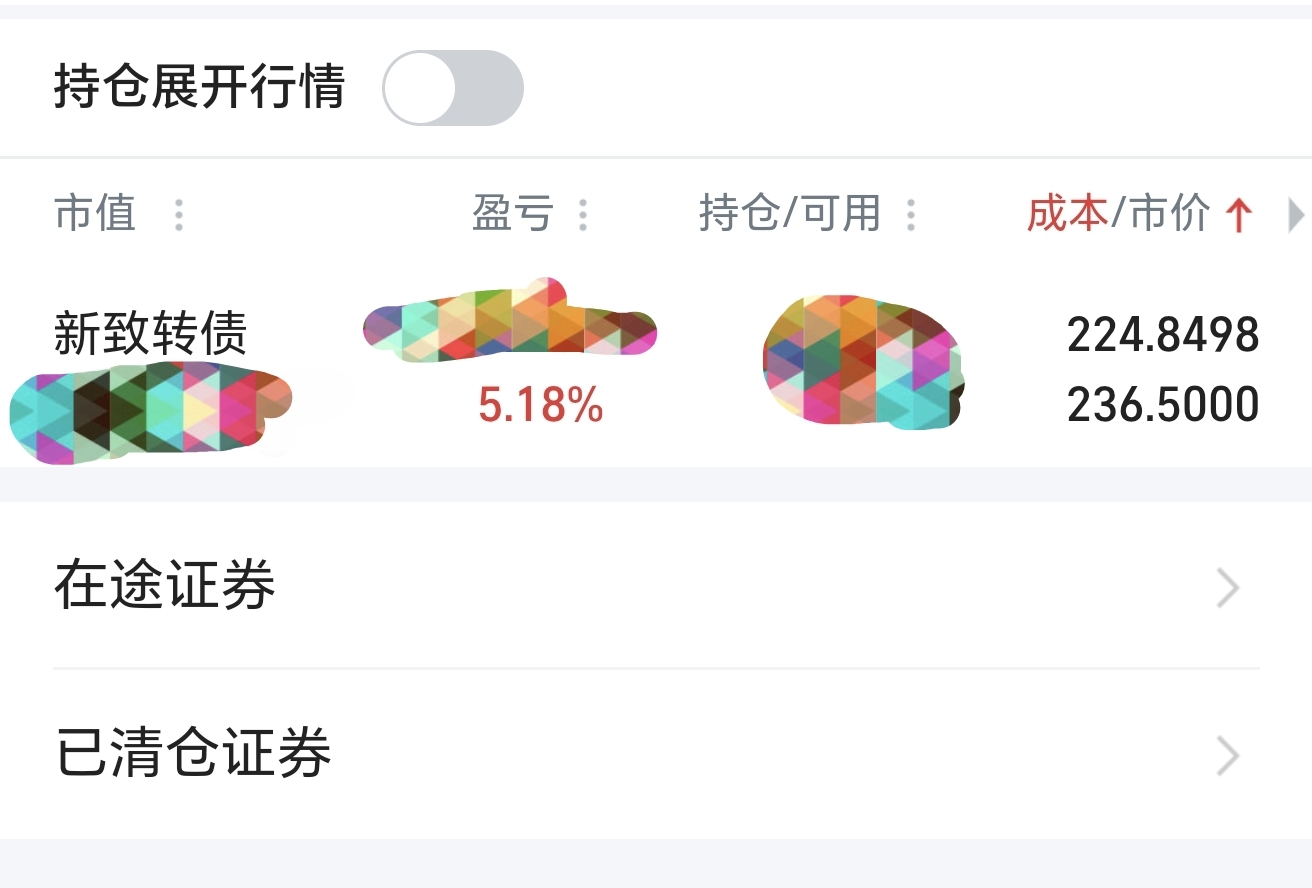Open the three-dot menu beside 持仓/可用
Image resolution: width=1312 pixels, height=888 pixels.
pyautogui.click(x=910, y=215)
